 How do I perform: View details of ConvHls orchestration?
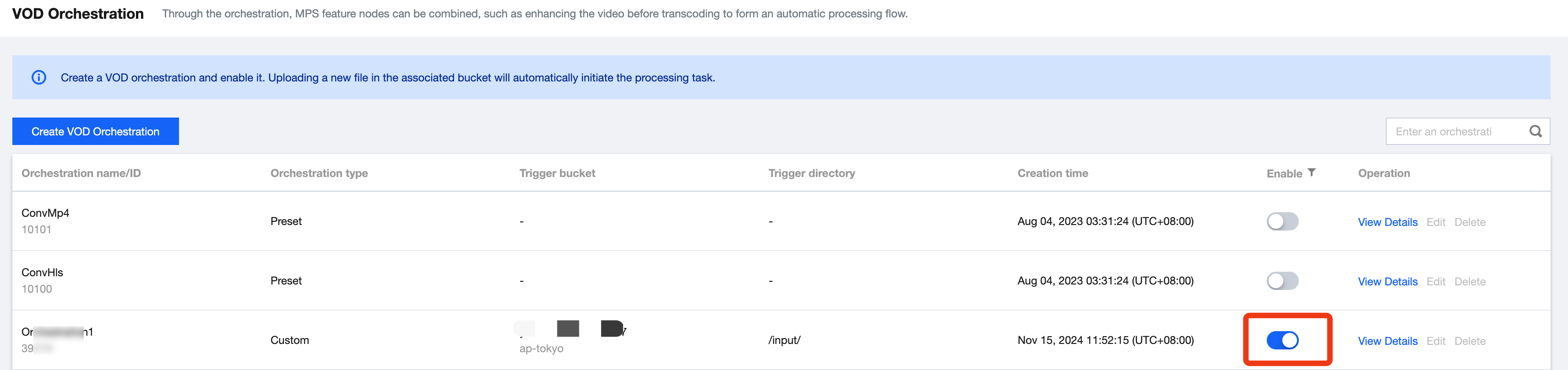click(1387, 282)
